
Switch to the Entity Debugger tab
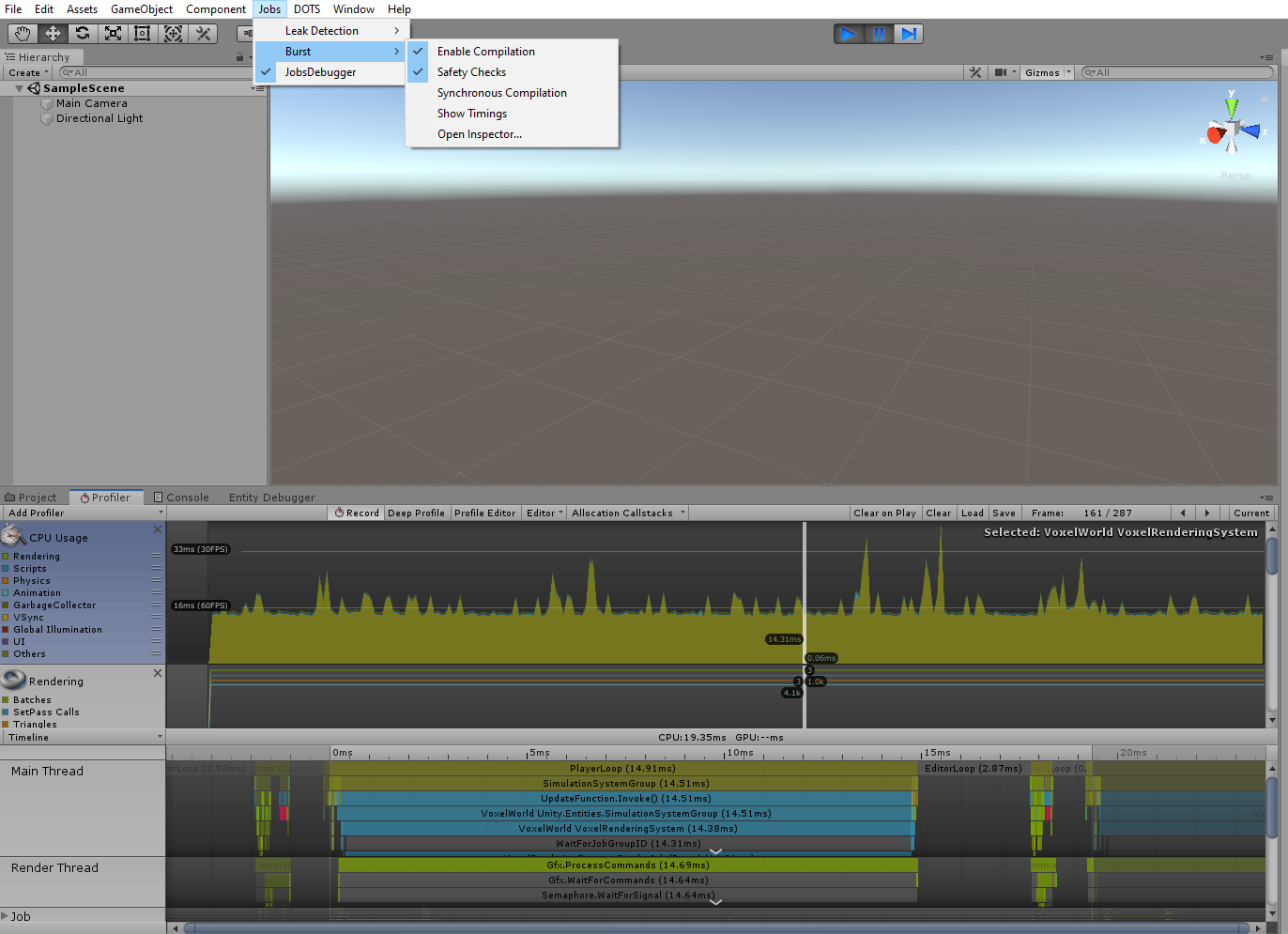272,498
